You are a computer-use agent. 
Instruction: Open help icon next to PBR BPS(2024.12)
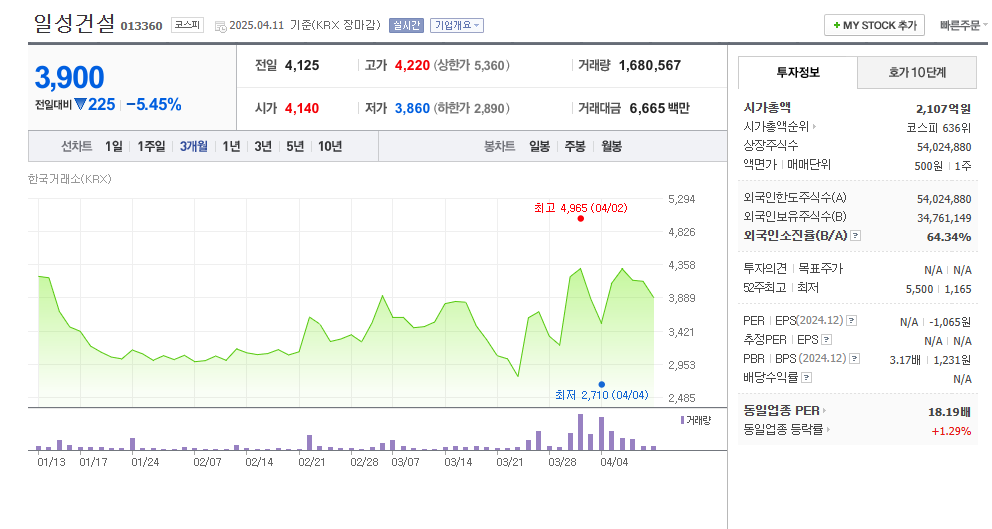coord(854,359)
